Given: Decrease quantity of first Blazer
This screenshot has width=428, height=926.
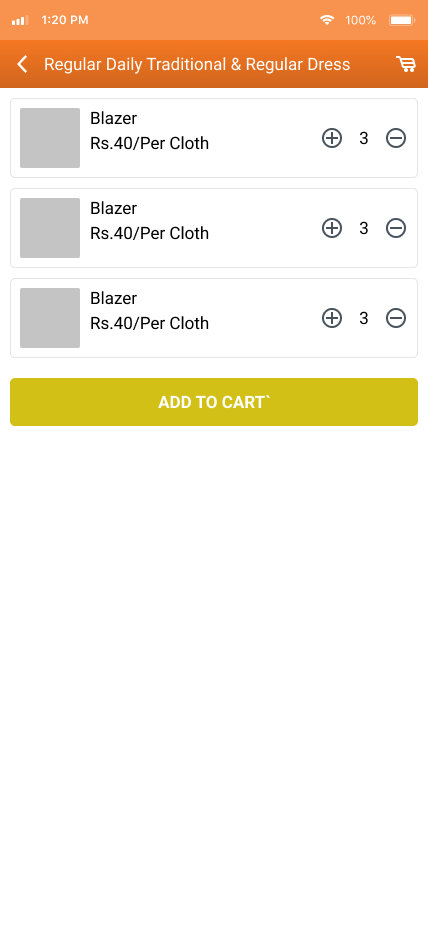Looking at the screenshot, I should coord(396,138).
